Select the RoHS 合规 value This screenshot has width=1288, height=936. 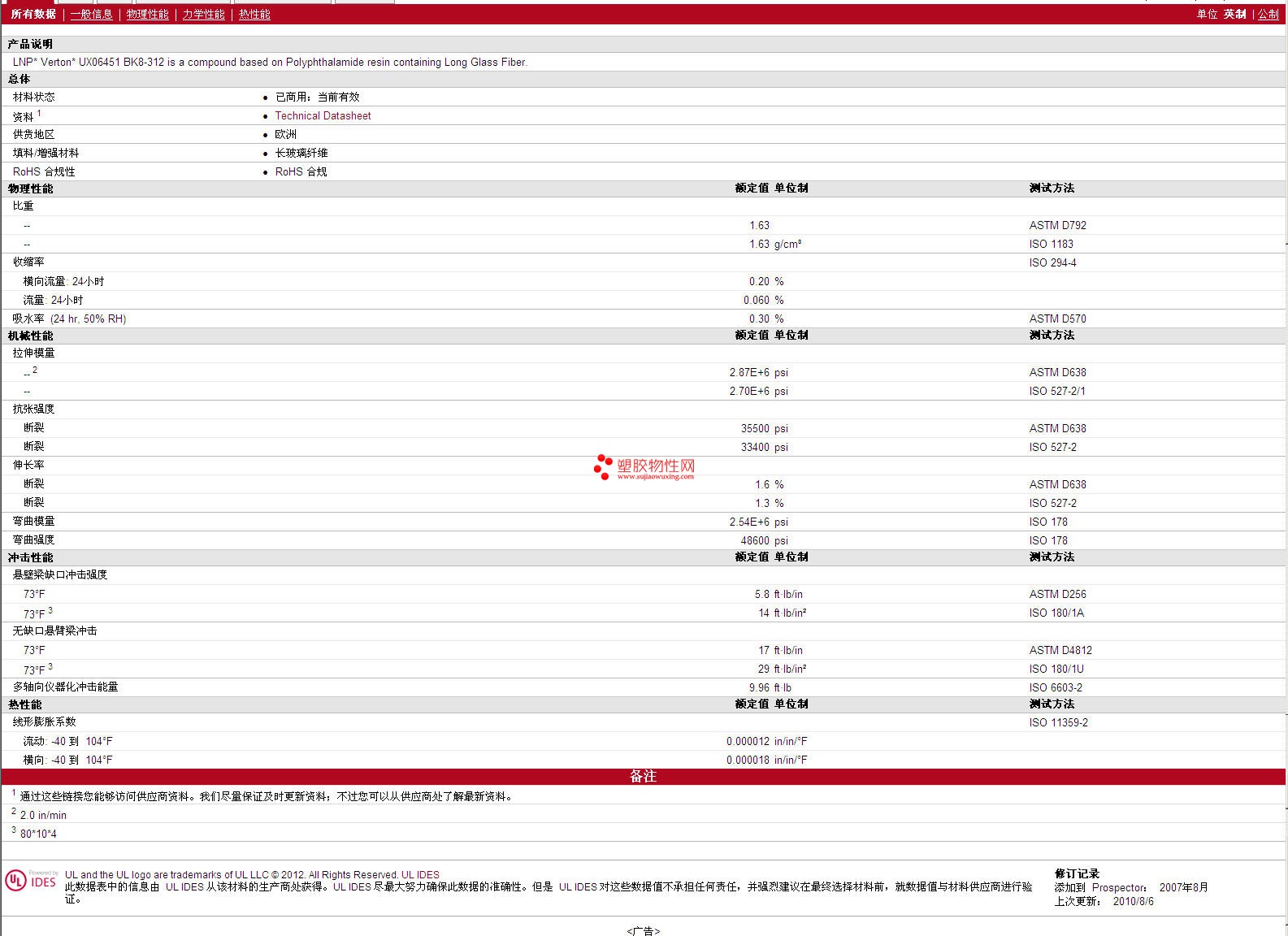(301, 171)
